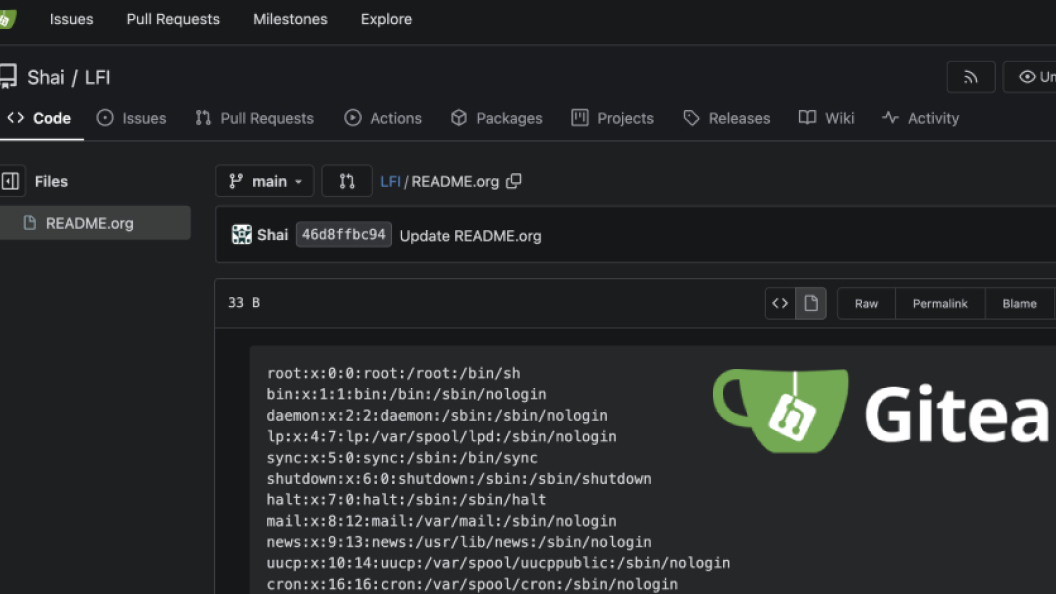Open the Update README.org commit message
The image size is (1056, 594).
tap(470, 236)
